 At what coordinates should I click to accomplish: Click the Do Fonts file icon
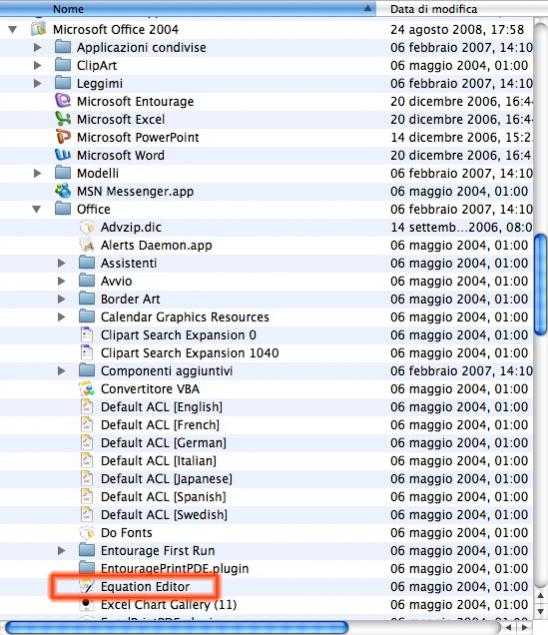pos(87,532)
